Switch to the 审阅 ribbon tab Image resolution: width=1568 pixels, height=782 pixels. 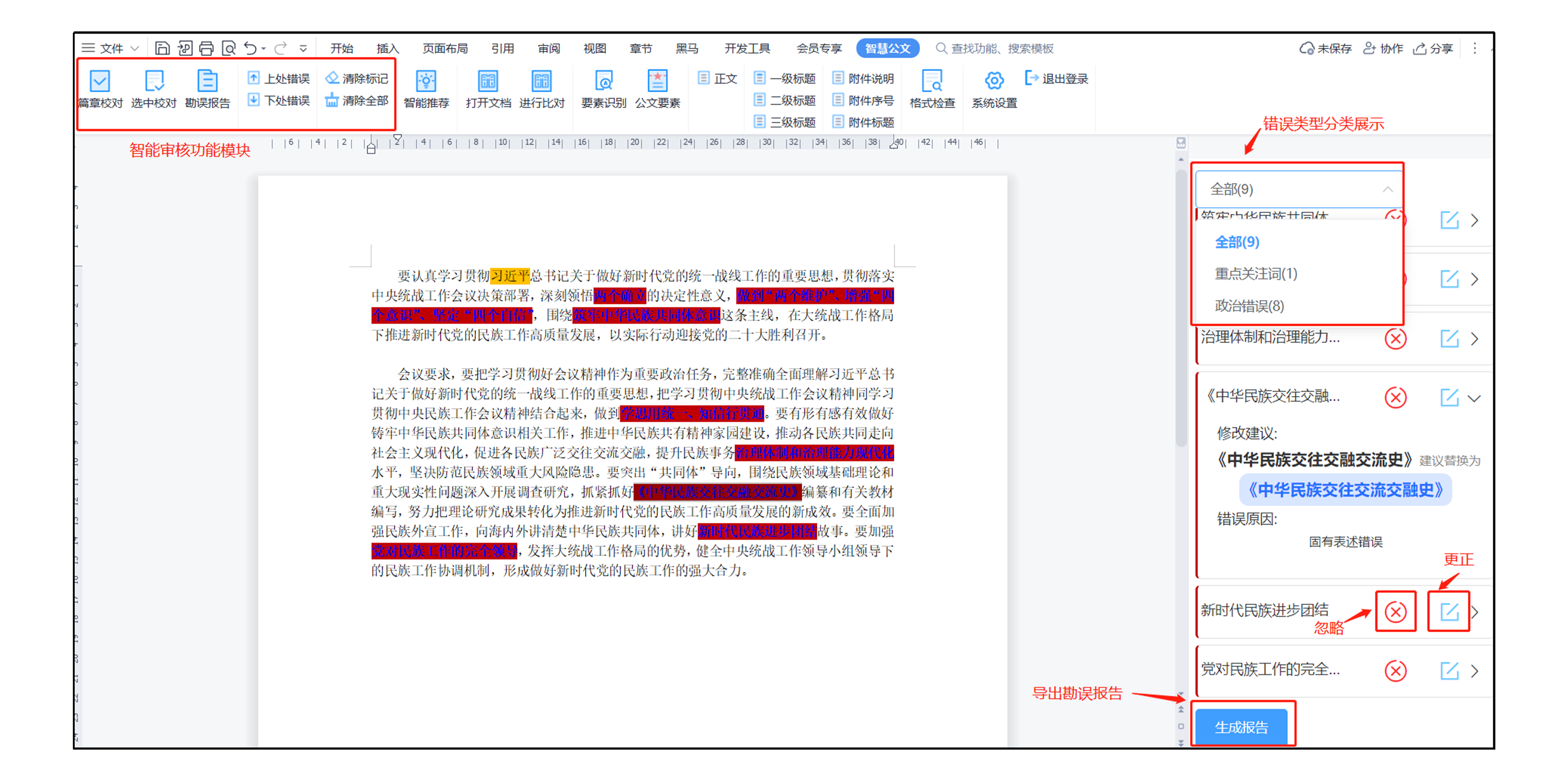tap(548, 48)
